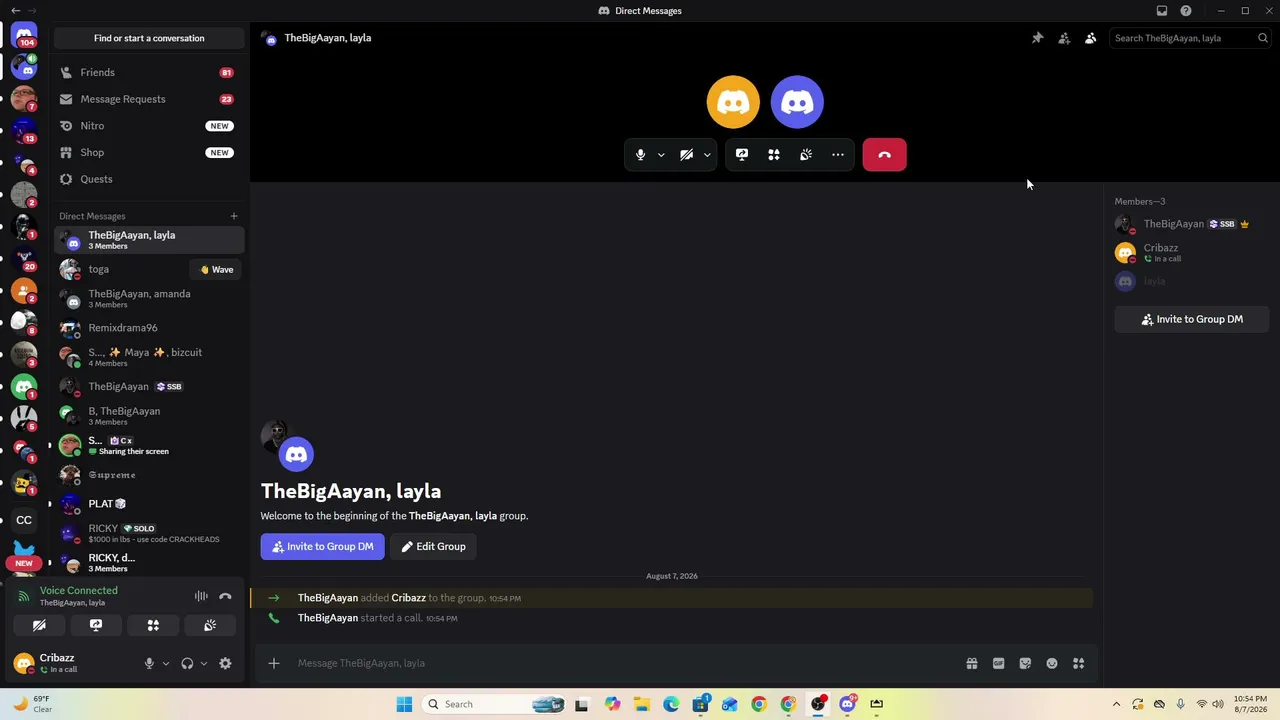
Task: Open the CC server
Action: pos(24,520)
